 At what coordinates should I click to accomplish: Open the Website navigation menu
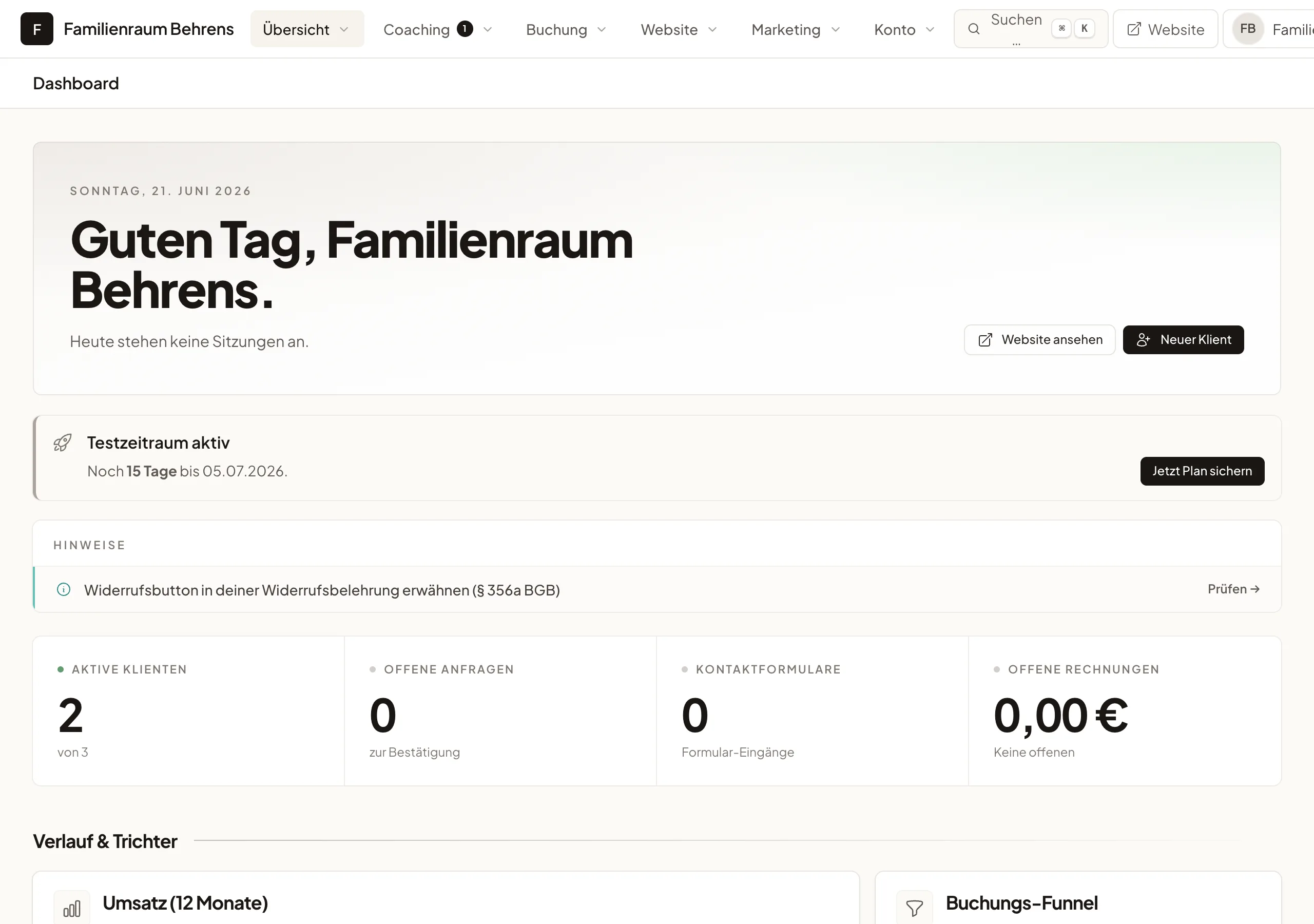point(679,29)
